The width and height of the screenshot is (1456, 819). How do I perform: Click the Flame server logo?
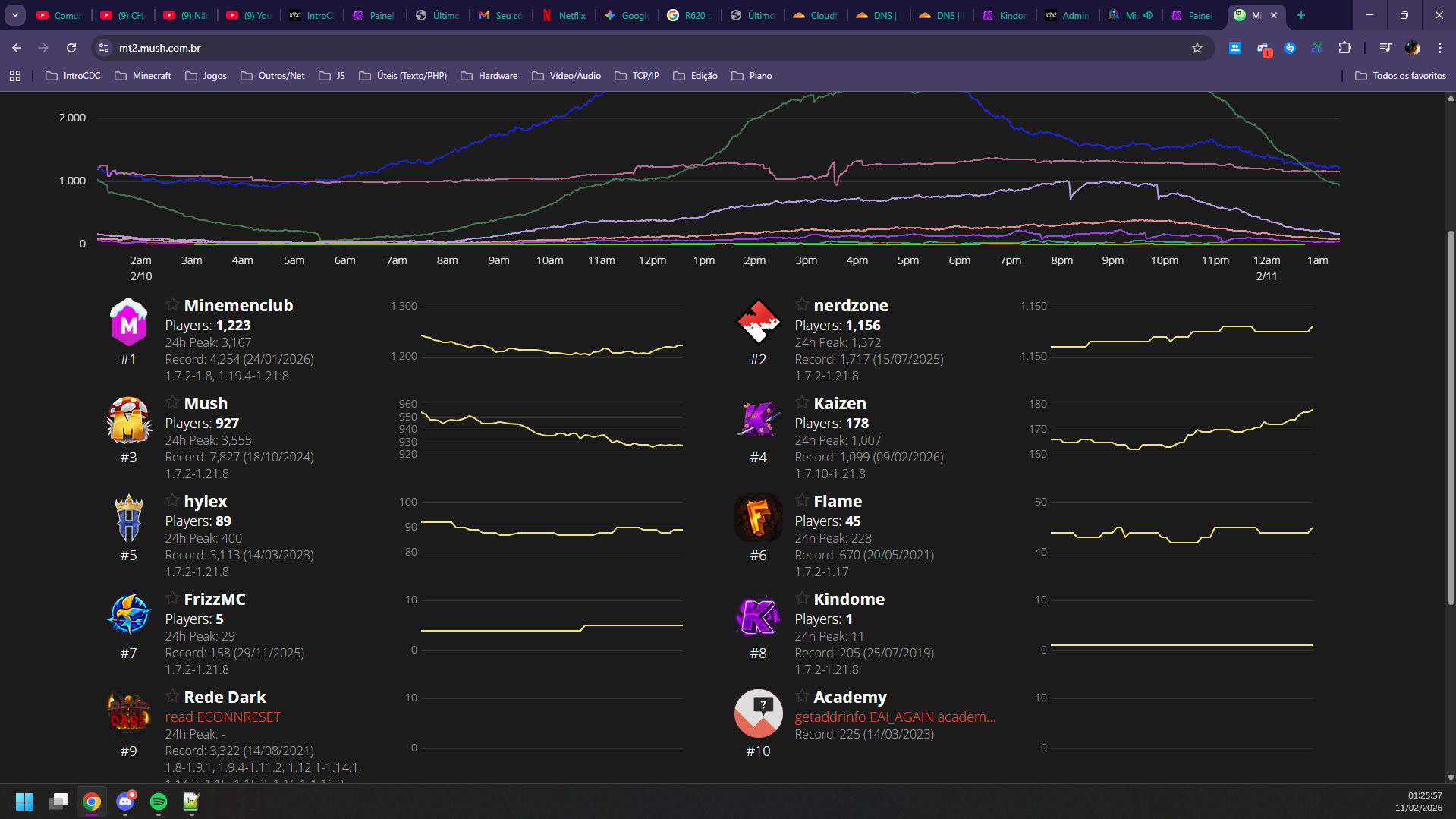(x=758, y=518)
